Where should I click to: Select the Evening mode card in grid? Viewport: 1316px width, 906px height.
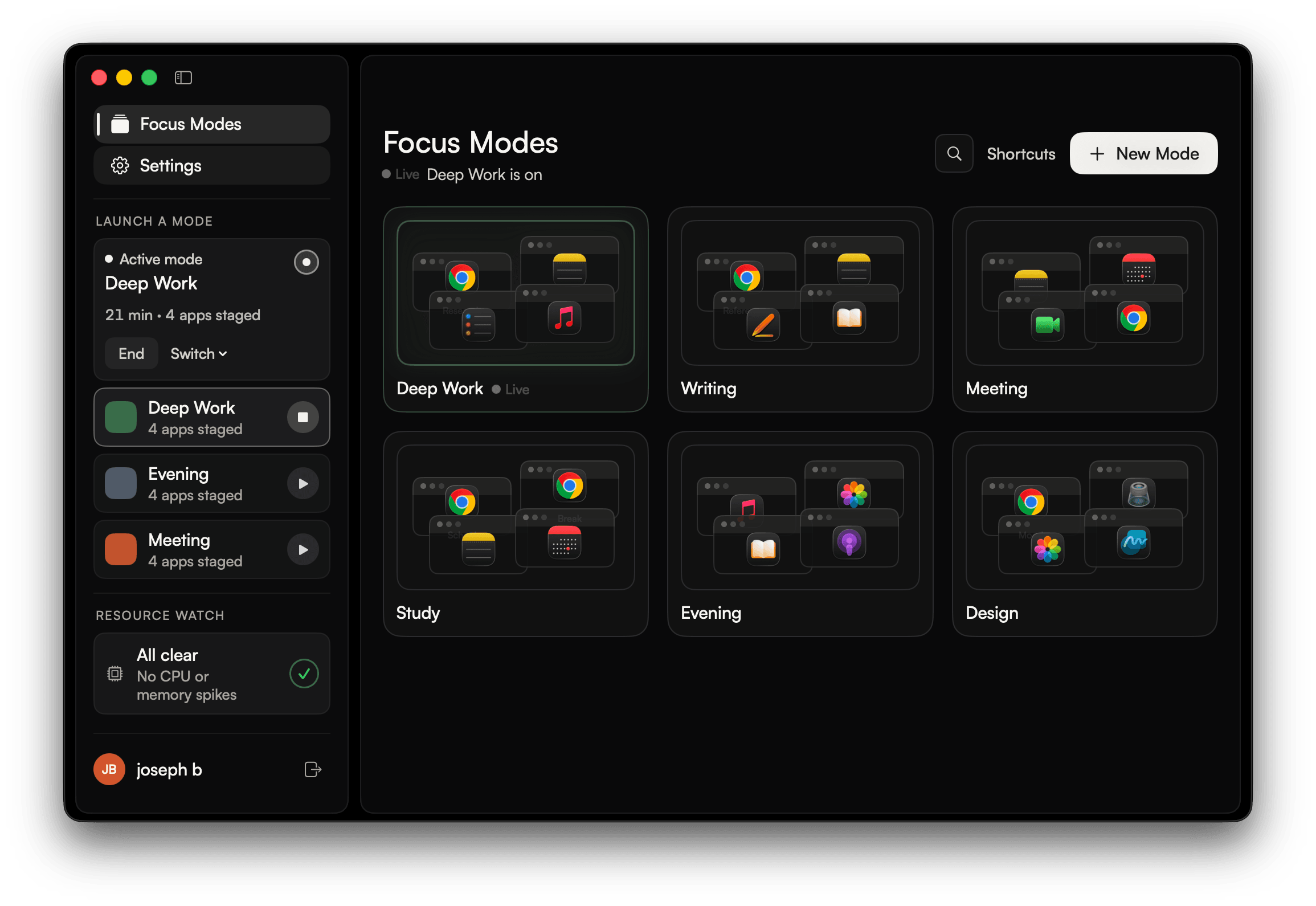[x=800, y=534]
